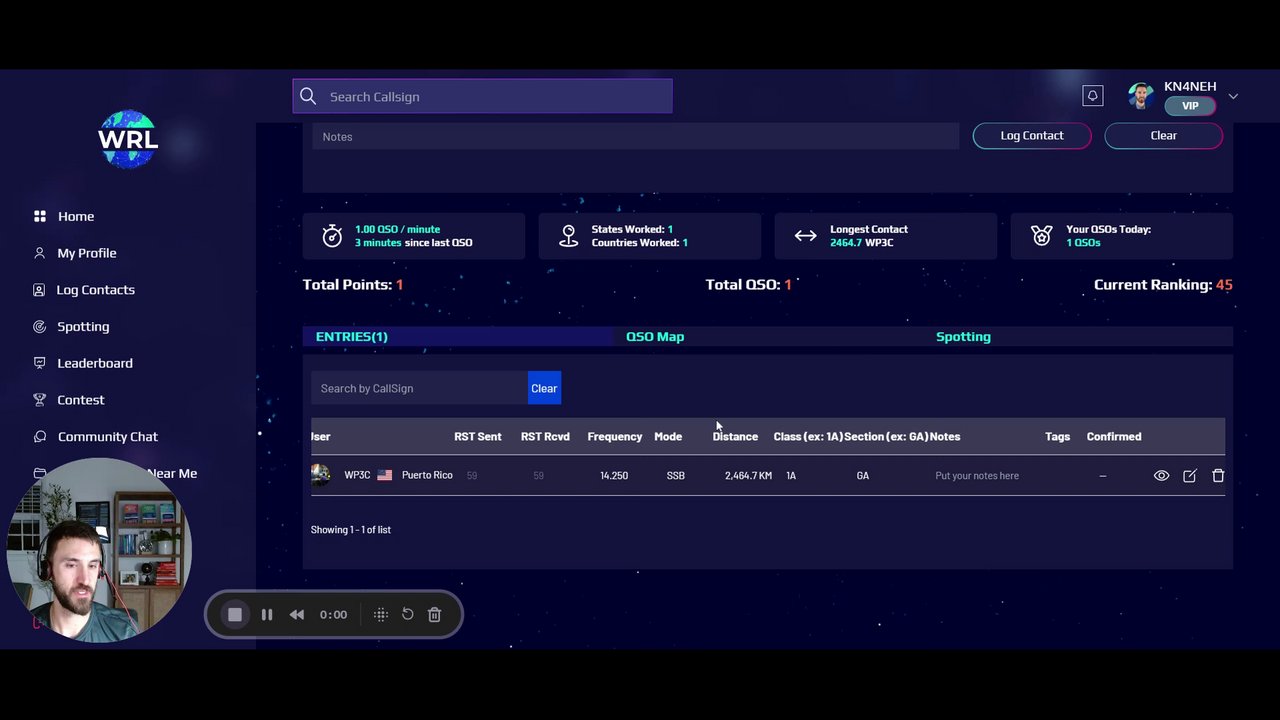The height and width of the screenshot is (720, 1280).
Task: Click the WP3C callsign entry
Action: click(x=357, y=475)
